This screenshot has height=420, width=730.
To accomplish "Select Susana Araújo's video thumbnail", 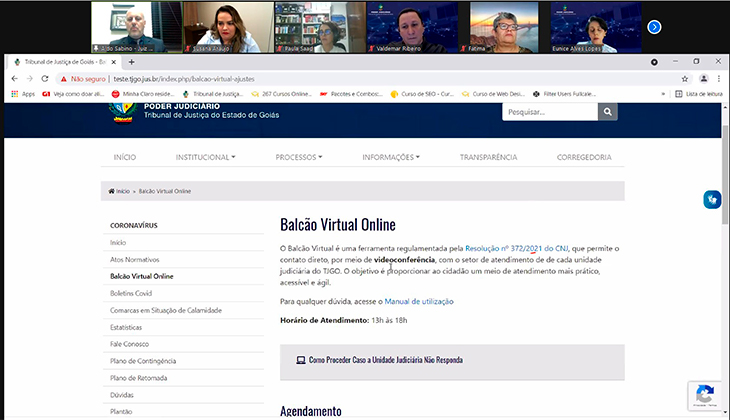I will tap(229, 27).
